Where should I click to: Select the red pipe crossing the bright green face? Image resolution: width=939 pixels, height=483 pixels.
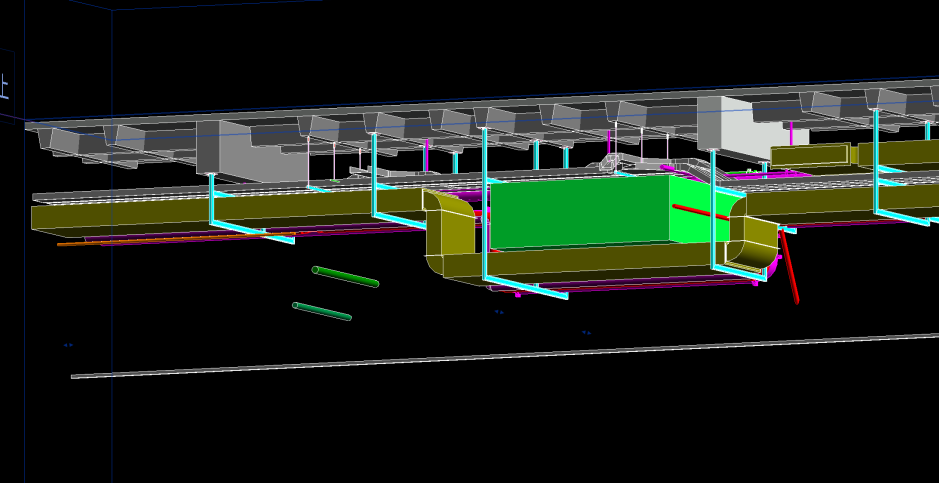(701, 212)
